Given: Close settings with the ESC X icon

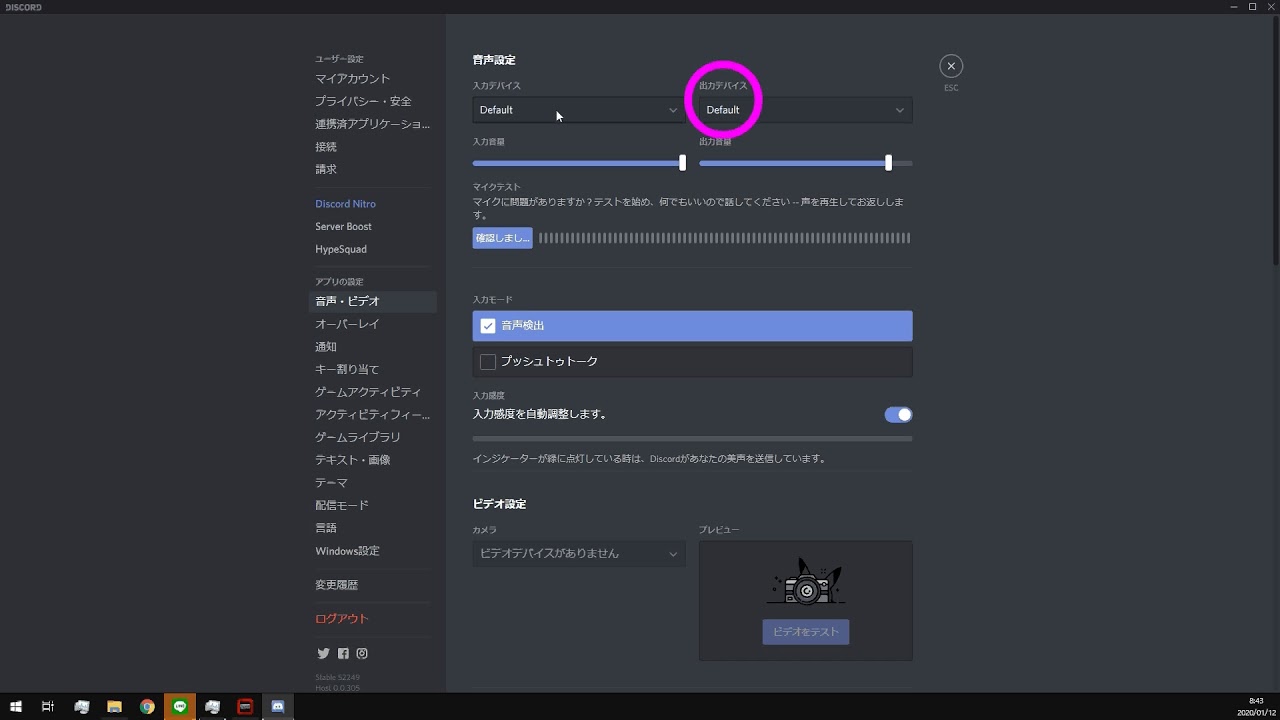Looking at the screenshot, I should 951,66.
